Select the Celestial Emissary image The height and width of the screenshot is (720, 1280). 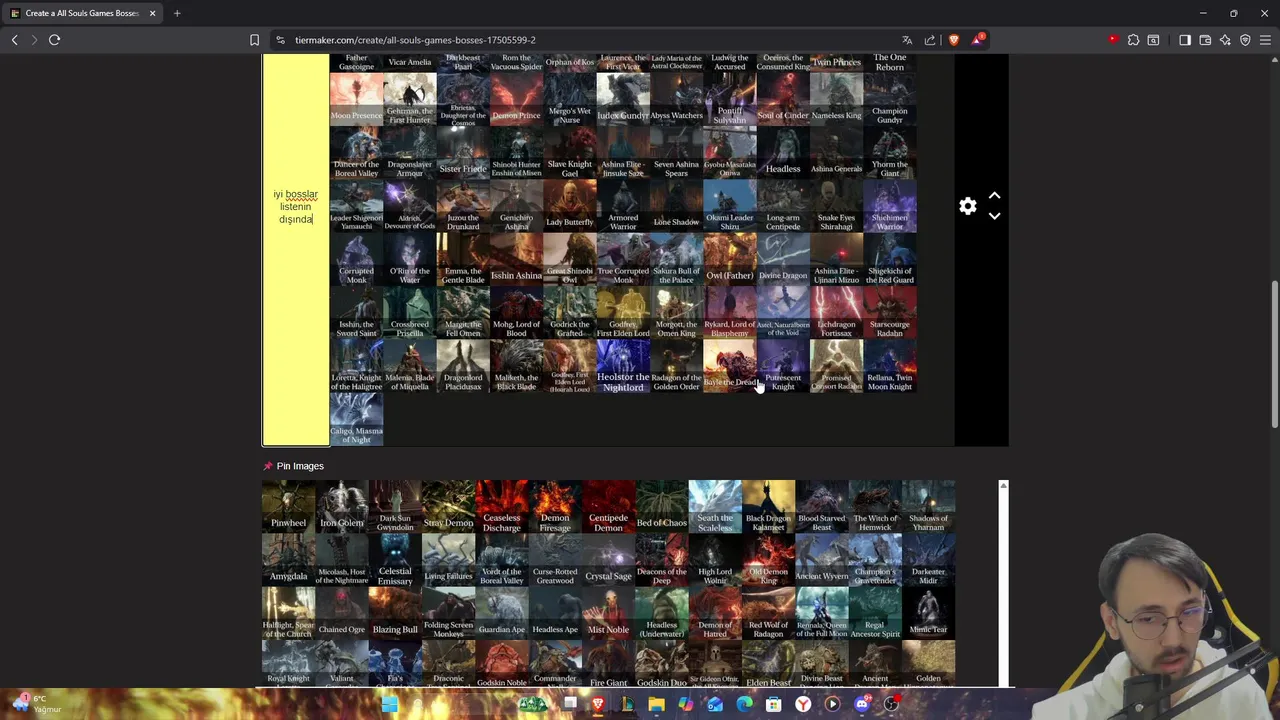pos(395,560)
